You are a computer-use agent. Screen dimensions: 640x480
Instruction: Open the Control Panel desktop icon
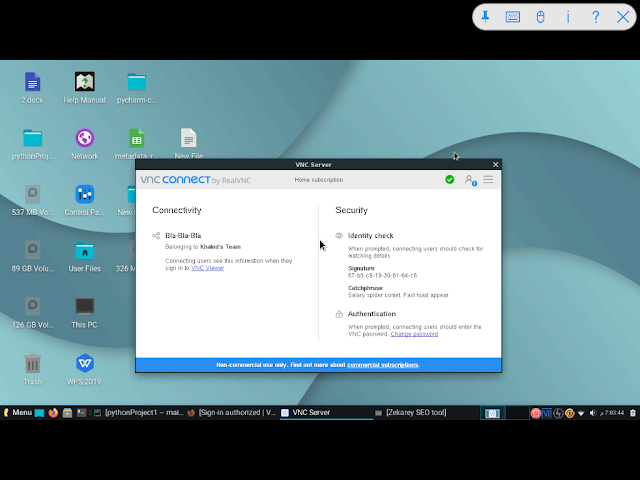[x=84, y=200]
